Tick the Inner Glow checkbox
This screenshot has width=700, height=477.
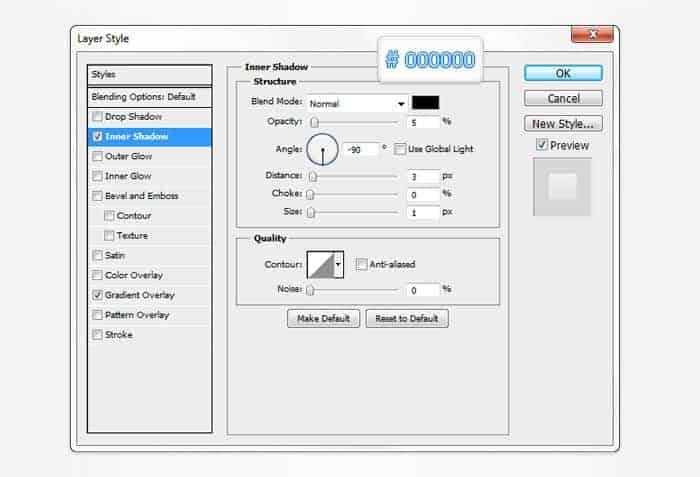pos(97,176)
